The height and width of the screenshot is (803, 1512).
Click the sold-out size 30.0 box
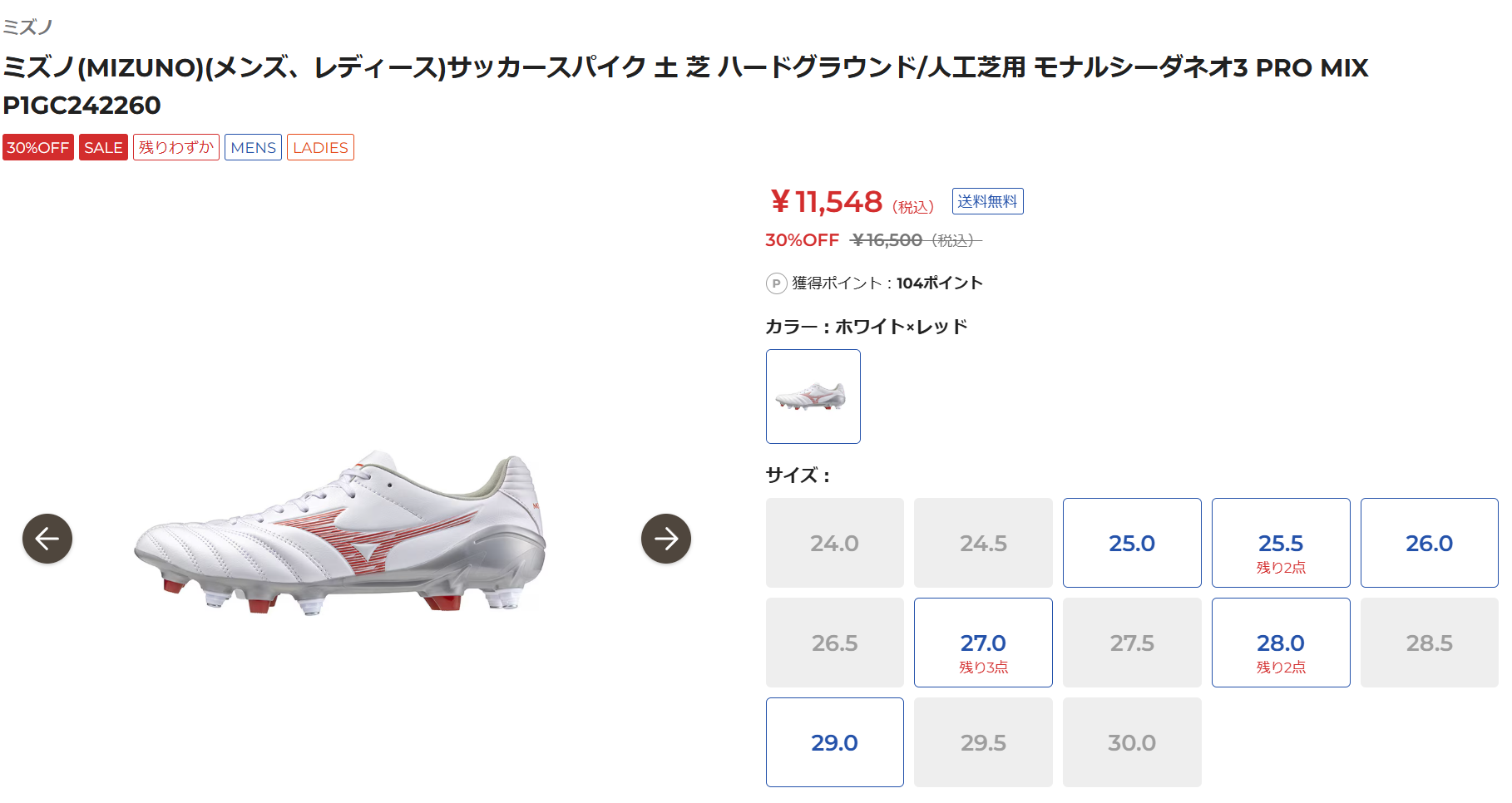coord(1131,742)
